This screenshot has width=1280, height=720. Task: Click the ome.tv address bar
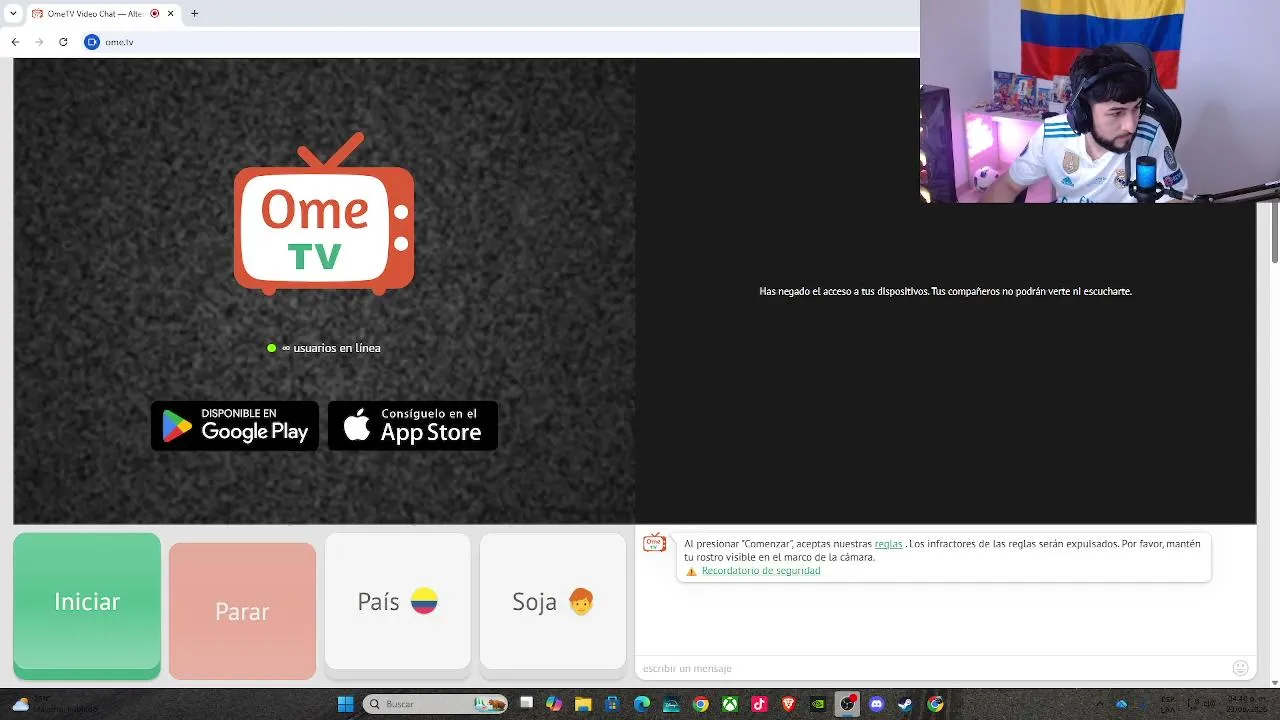[500, 42]
